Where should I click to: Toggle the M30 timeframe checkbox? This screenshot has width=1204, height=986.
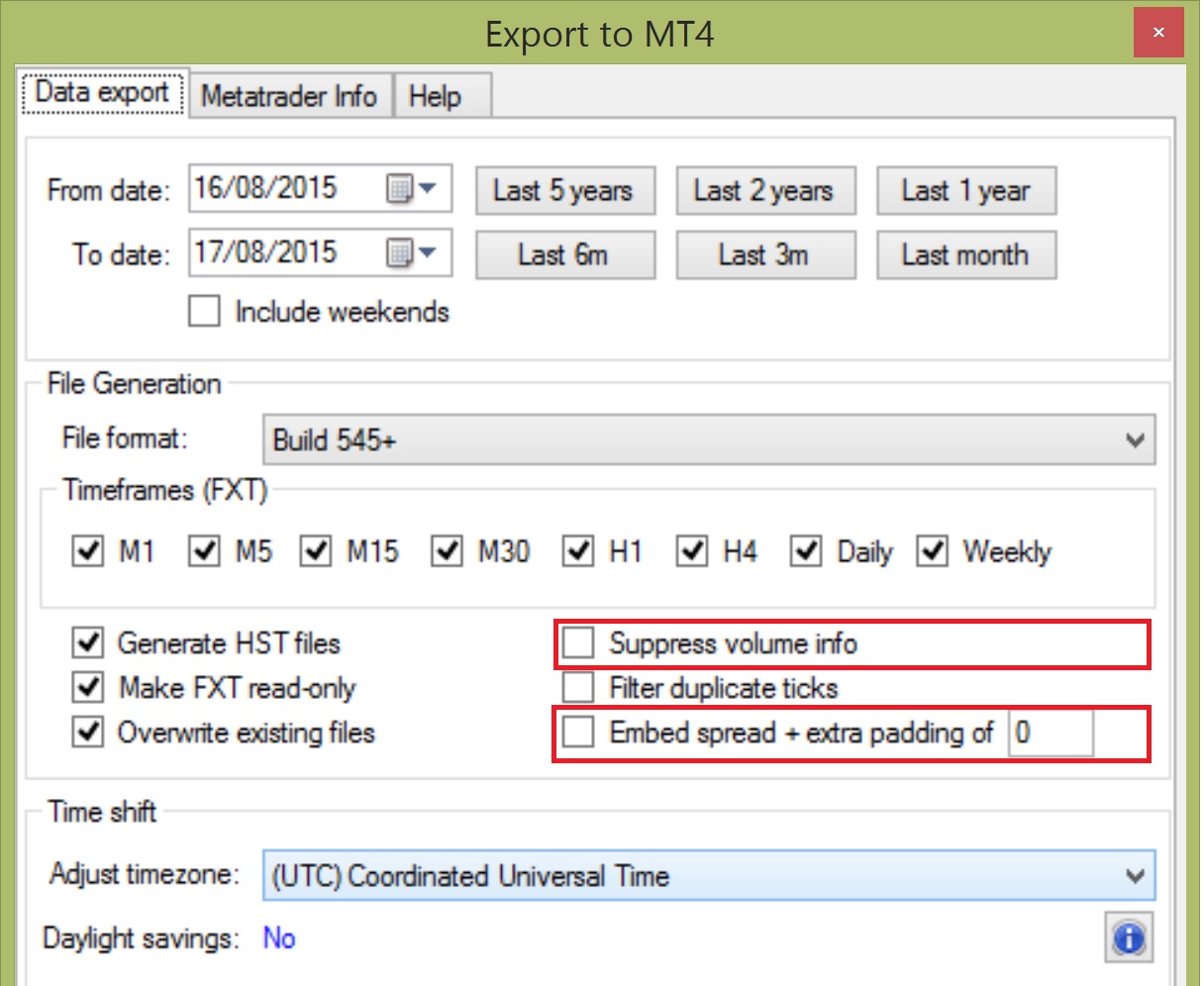coord(447,550)
